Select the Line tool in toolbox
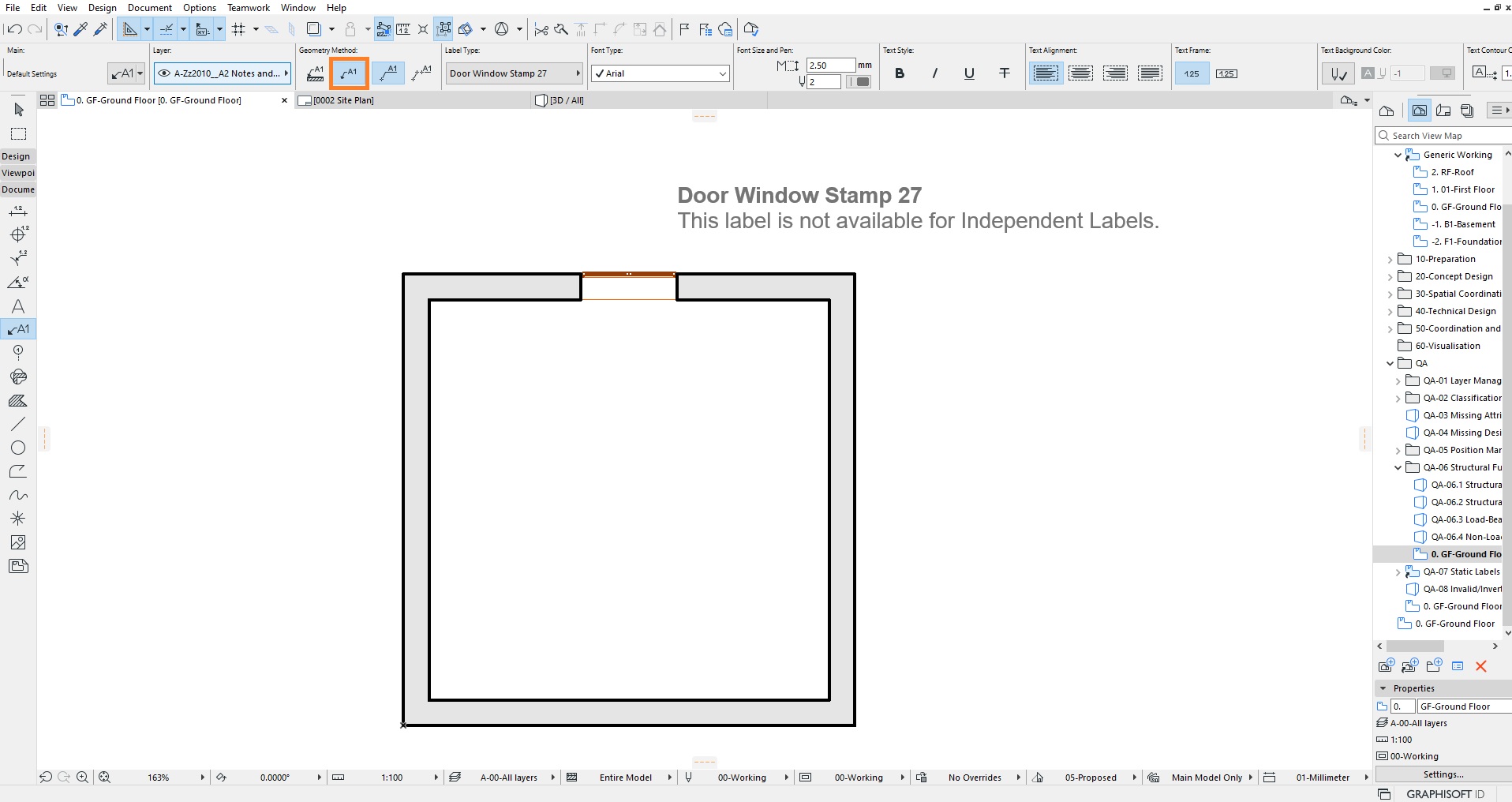1512x802 pixels. (18, 424)
